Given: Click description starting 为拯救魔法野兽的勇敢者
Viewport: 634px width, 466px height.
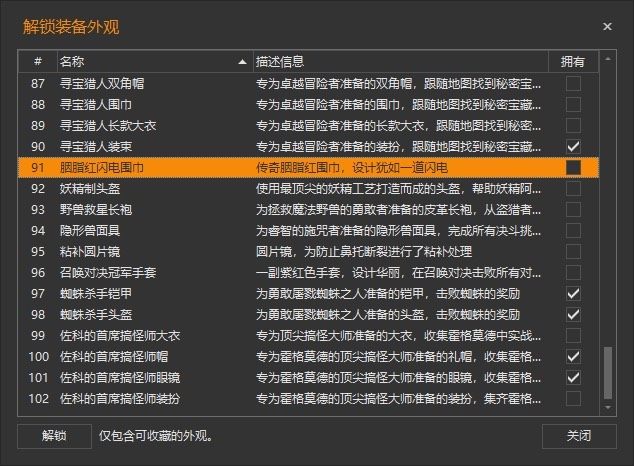Looking at the screenshot, I should click(398, 210).
